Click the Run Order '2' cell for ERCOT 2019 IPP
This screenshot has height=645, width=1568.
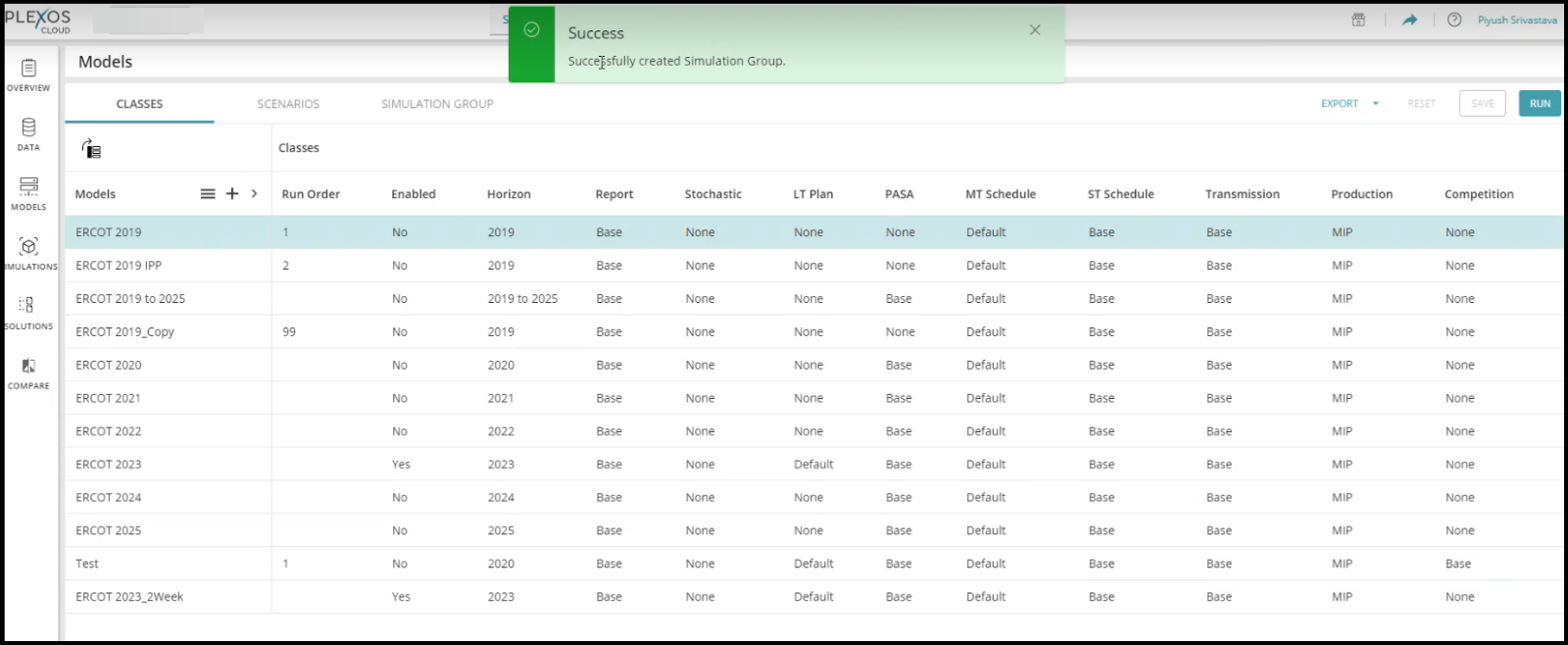pyautogui.click(x=286, y=266)
